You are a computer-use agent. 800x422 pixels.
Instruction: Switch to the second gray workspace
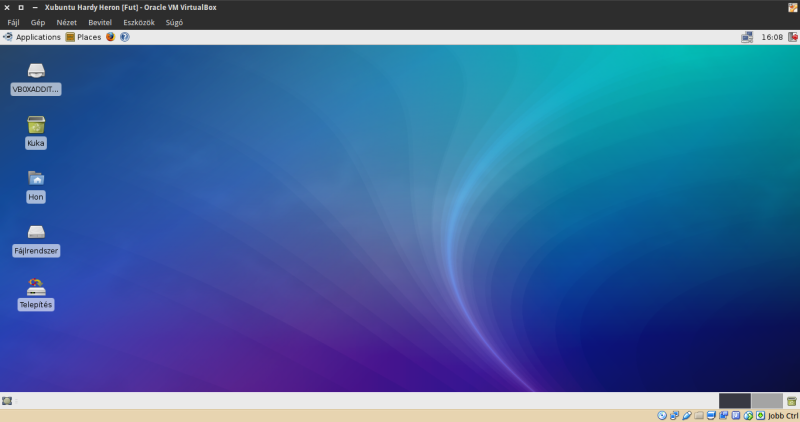[x=767, y=401]
